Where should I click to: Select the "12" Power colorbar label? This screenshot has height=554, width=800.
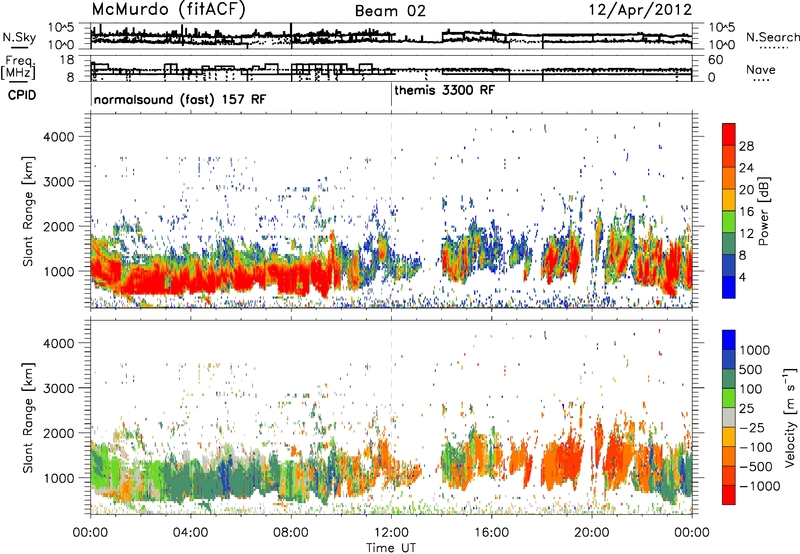point(746,234)
